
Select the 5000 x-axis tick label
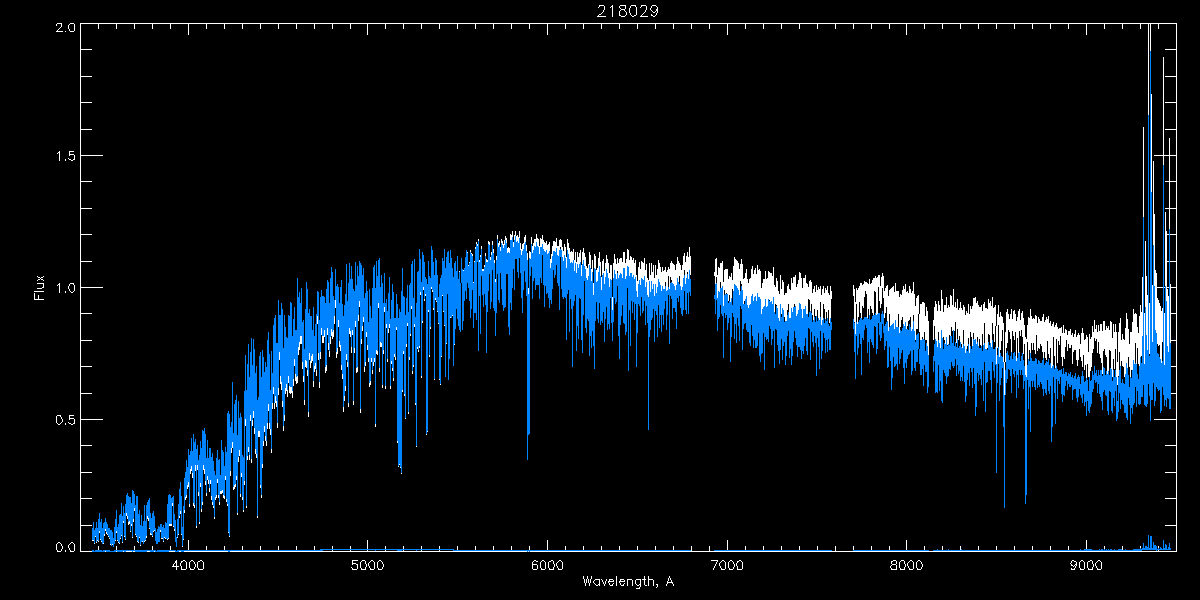pos(368,563)
